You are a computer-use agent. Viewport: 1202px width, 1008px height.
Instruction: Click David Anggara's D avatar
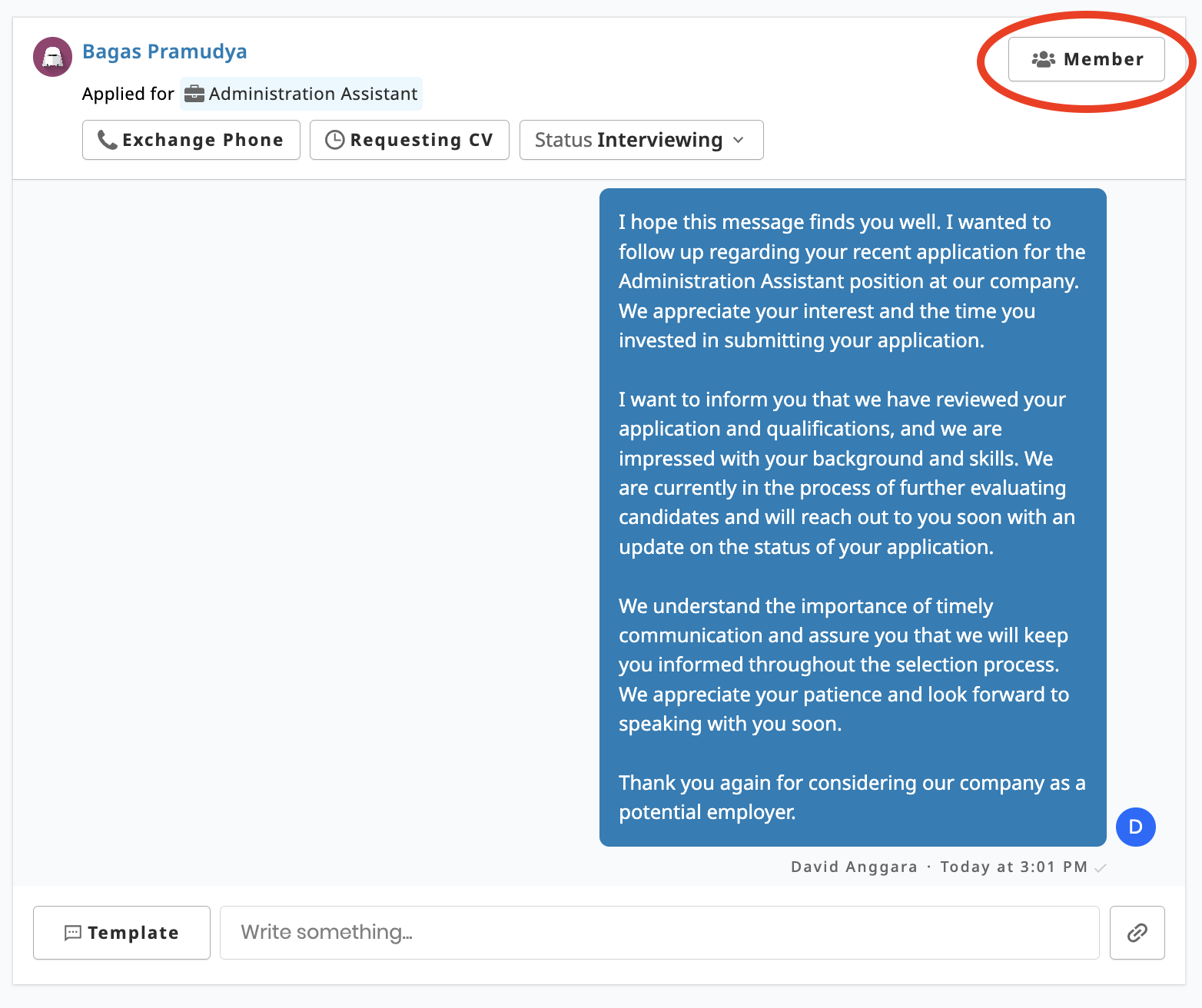[x=1135, y=827]
